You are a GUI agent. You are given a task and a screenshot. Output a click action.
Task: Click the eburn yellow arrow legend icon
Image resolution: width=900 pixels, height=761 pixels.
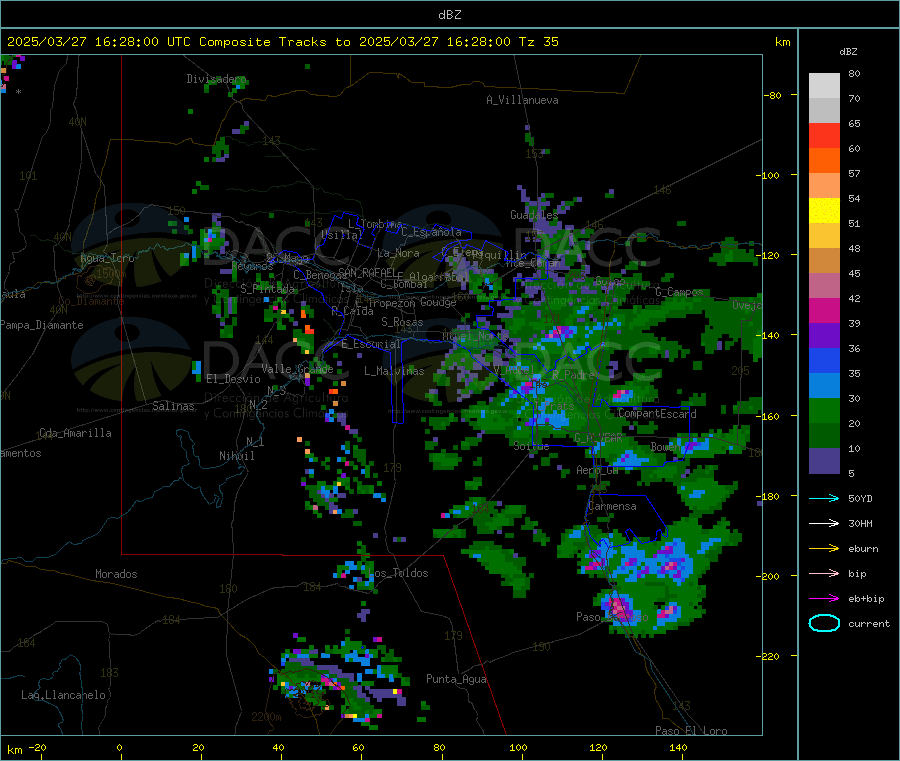coord(824,549)
